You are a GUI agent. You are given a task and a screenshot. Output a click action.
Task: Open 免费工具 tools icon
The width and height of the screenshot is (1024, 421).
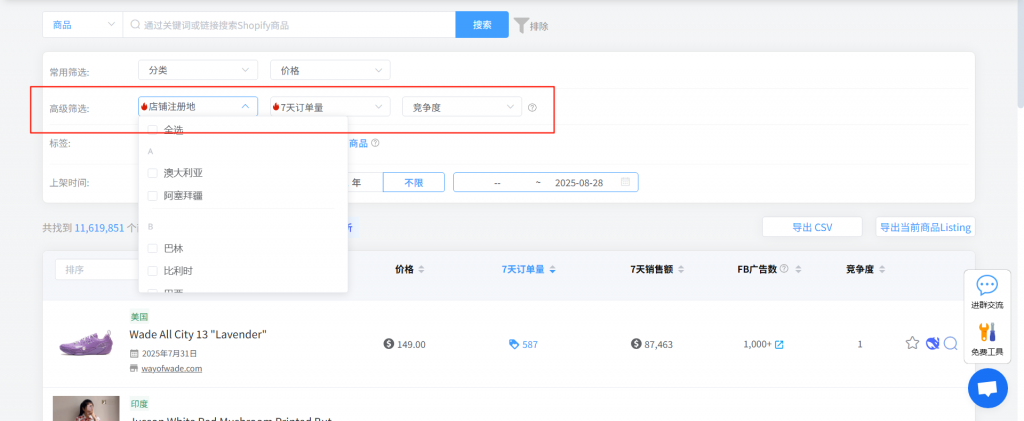coord(987,332)
